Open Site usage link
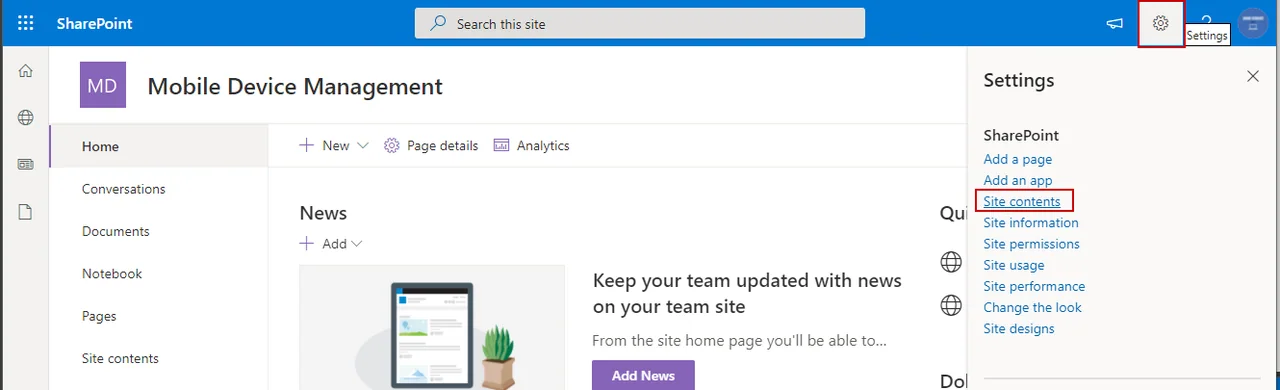The width and height of the screenshot is (1280, 390). (x=1014, y=265)
